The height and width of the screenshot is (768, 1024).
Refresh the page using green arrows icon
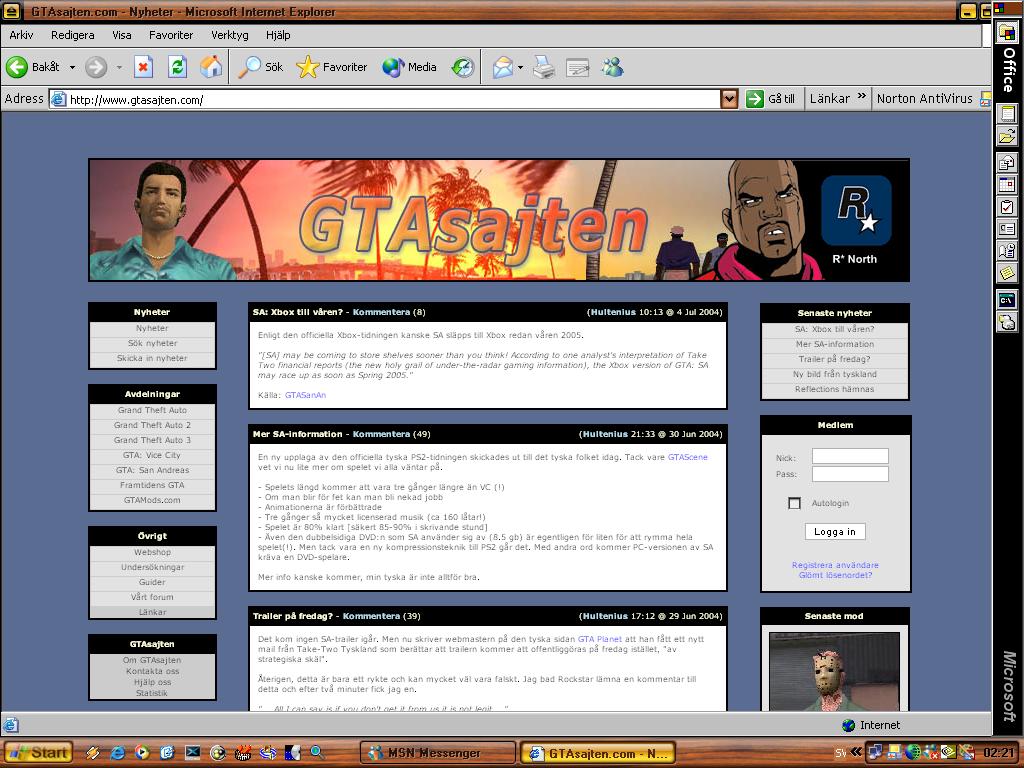click(177, 67)
